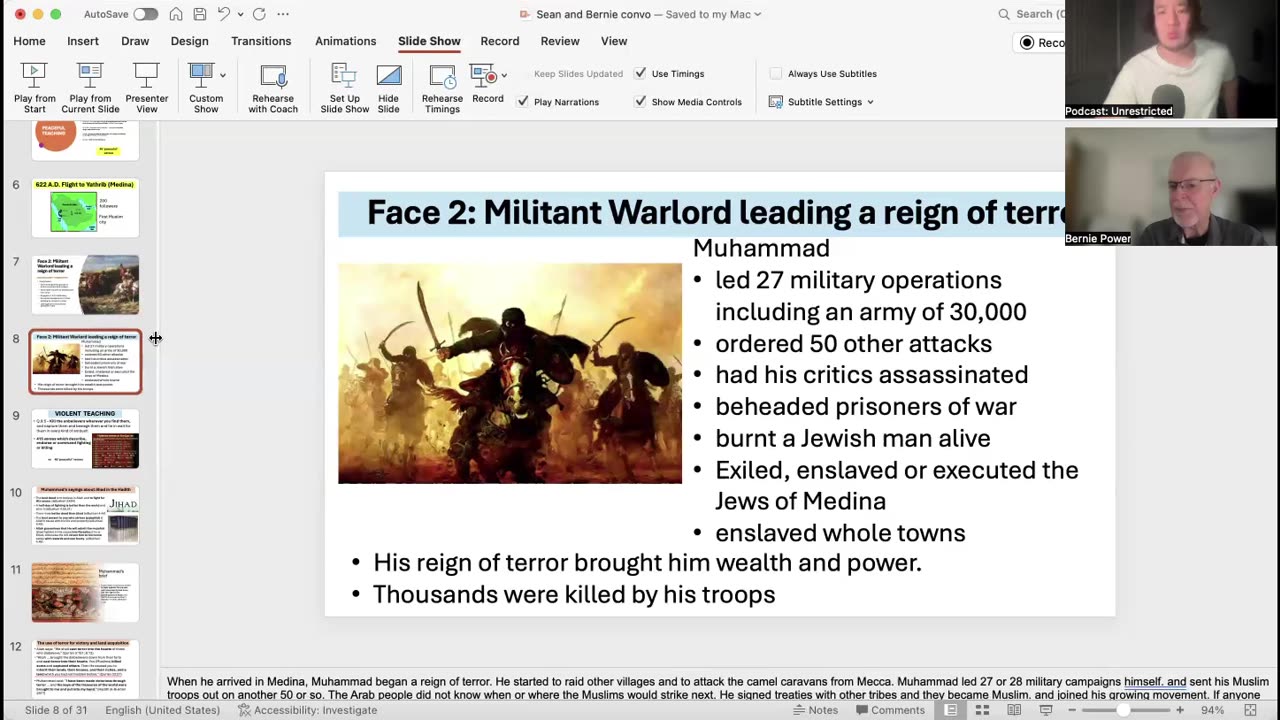Expand the Subtitle Settings dropdown
The image size is (1280, 720).
click(x=870, y=102)
